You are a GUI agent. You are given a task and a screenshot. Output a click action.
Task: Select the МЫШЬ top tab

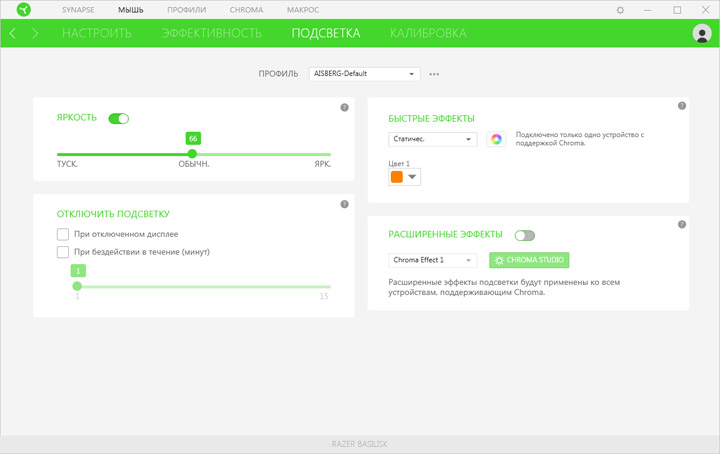point(130,10)
